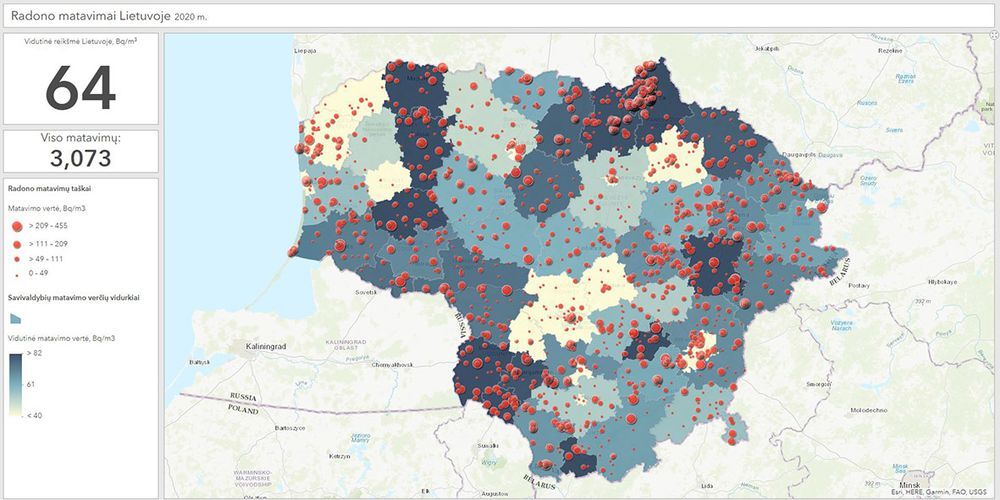1000x500 pixels.
Task: Click the Liepaja label on the map
Action: tap(305, 48)
